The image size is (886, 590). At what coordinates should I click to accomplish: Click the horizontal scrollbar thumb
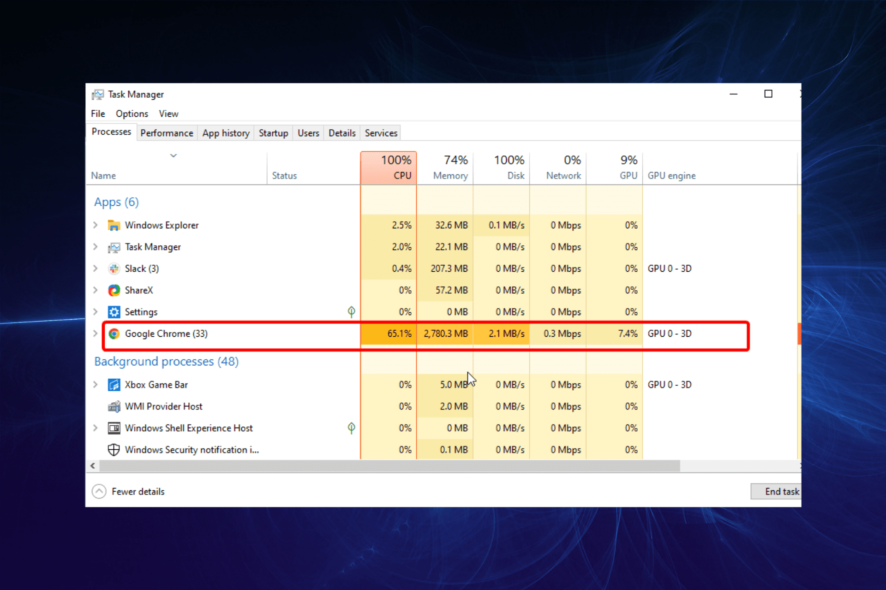[390, 466]
